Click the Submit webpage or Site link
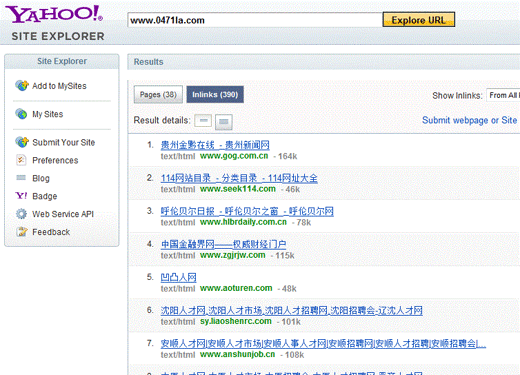This screenshot has width=520, height=375. click(x=469, y=120)
